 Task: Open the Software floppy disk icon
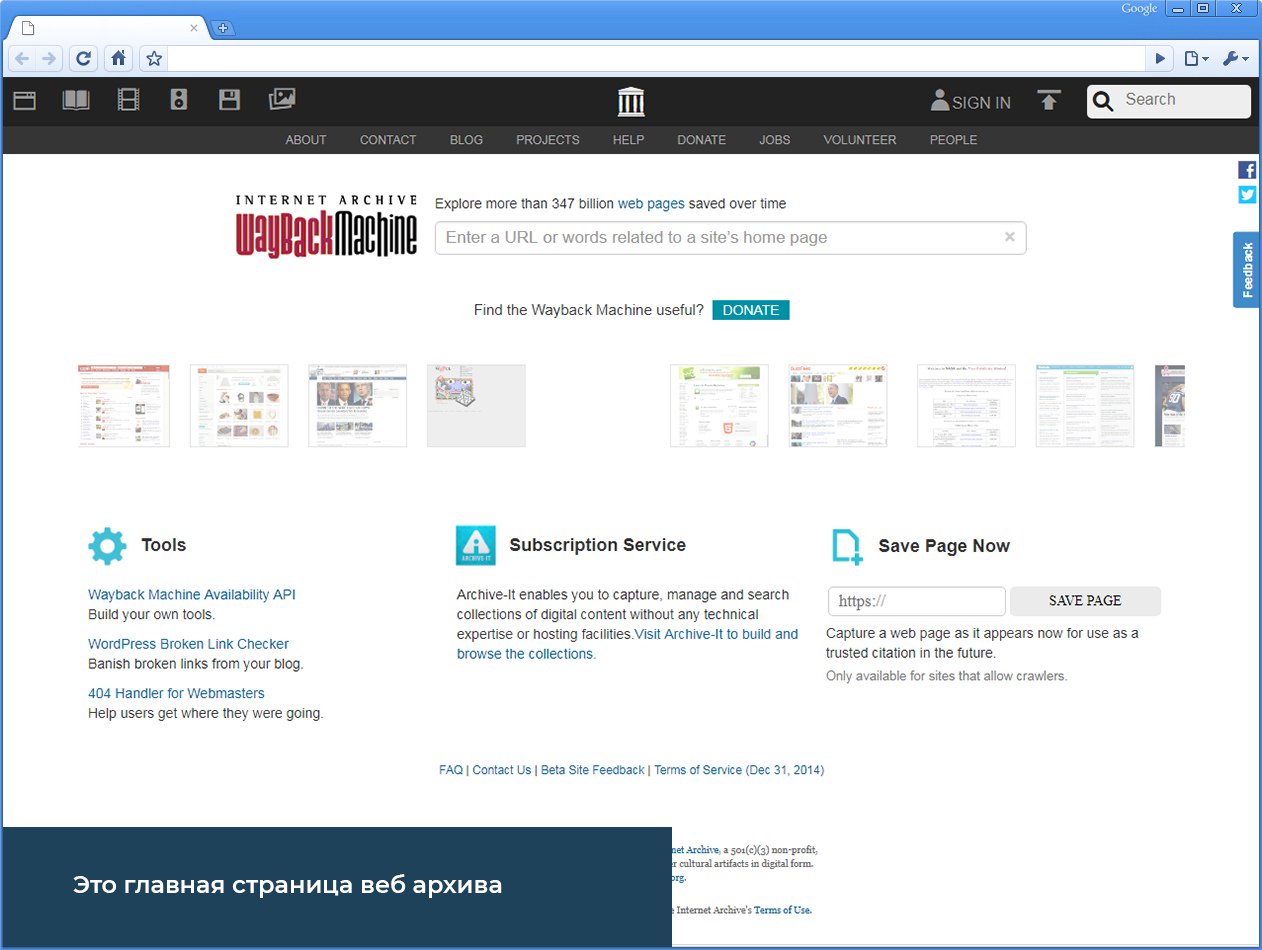tap(230, 100)
